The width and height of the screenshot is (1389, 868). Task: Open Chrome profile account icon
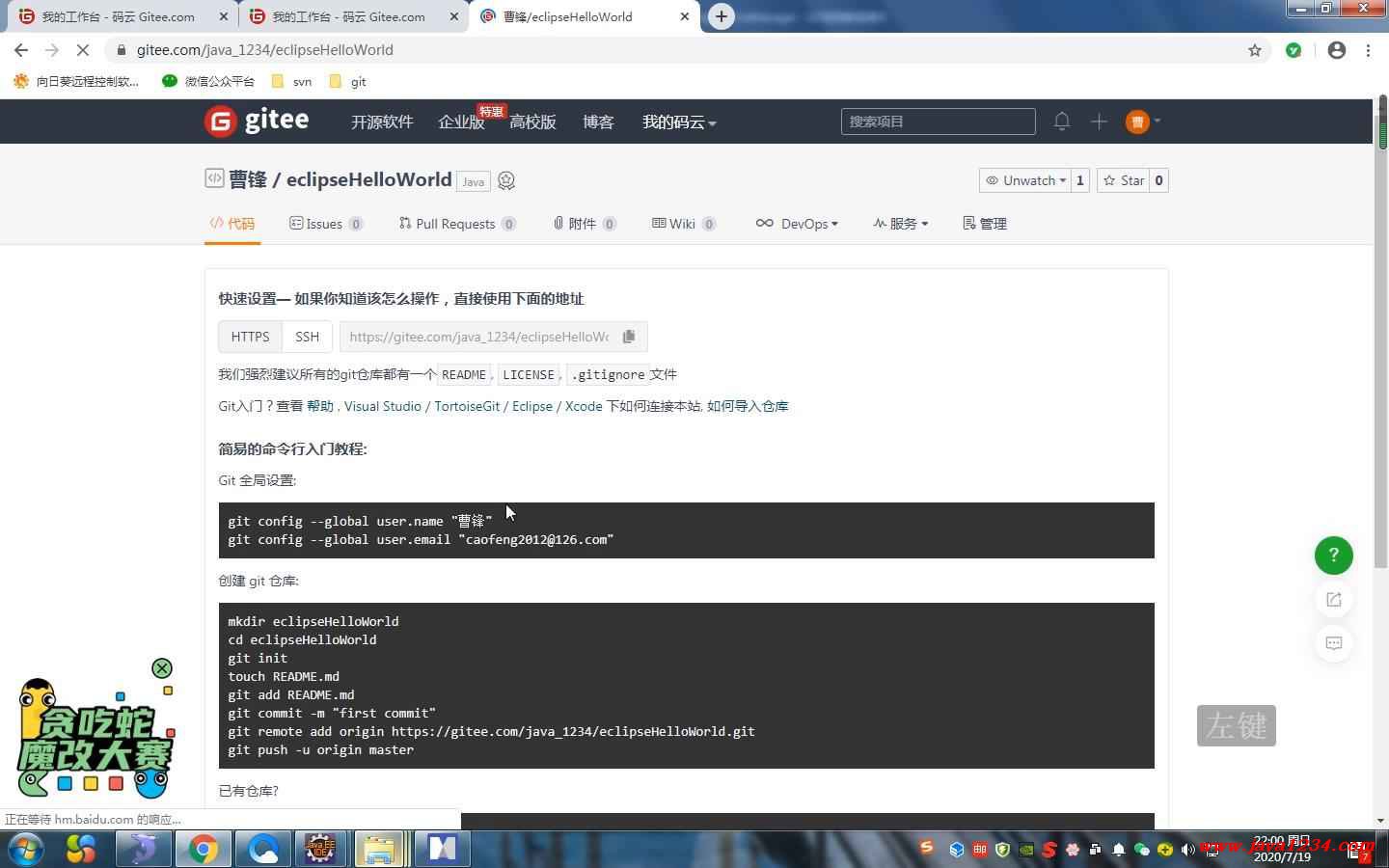pyautogui.click(x=1337, y=50)
